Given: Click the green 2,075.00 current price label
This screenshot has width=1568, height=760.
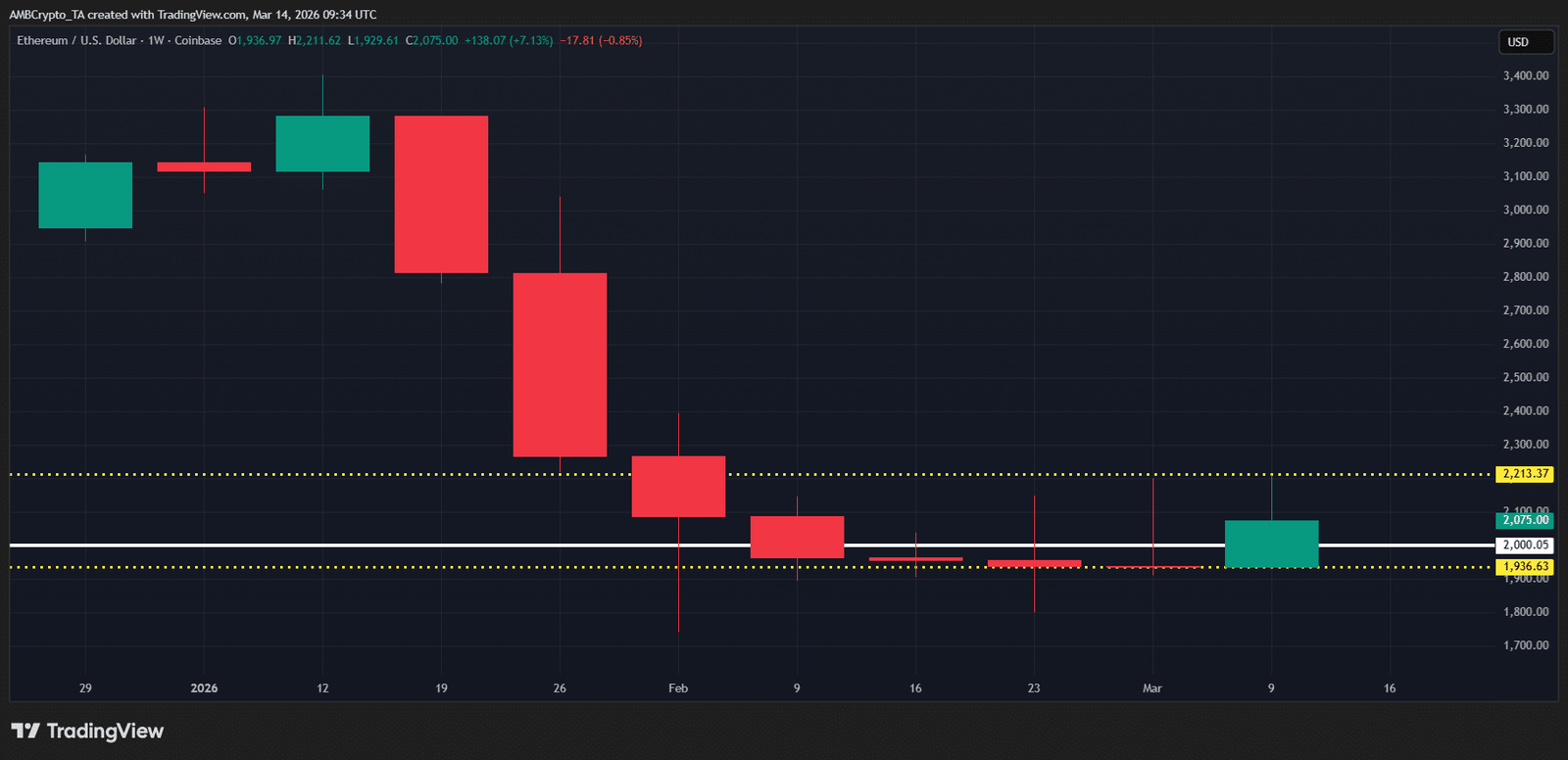Looking at the screenshot, I should (x=1526, y=521).
